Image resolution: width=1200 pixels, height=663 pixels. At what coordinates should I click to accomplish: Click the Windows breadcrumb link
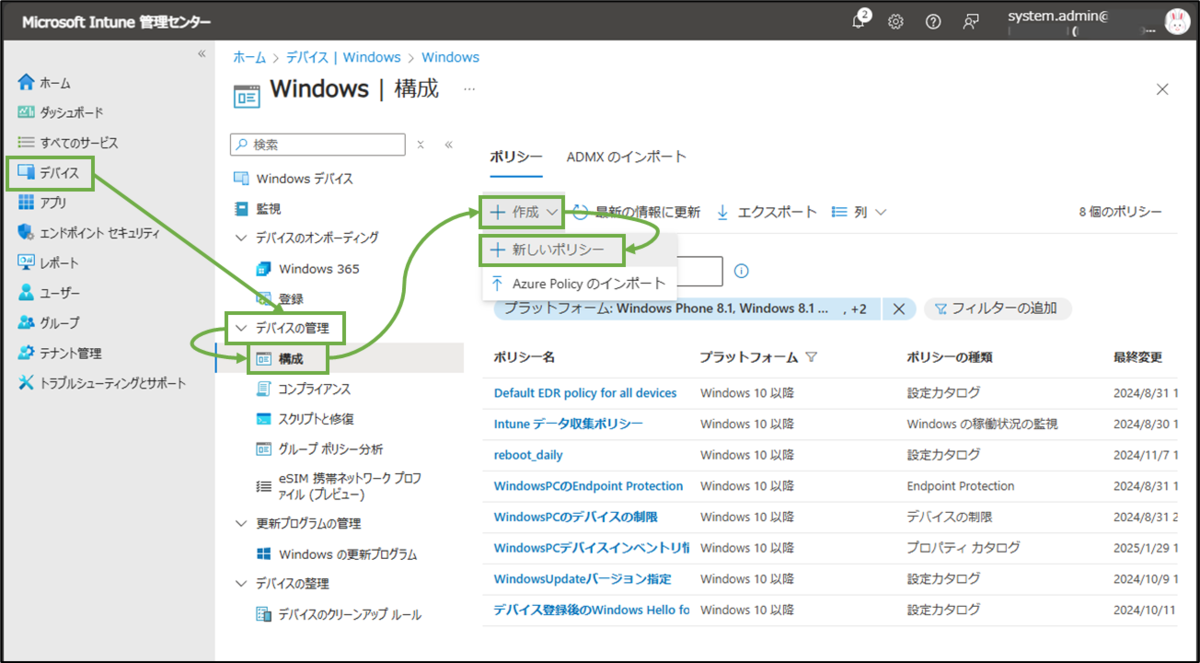pyautogui.click(x=450, y=57)
